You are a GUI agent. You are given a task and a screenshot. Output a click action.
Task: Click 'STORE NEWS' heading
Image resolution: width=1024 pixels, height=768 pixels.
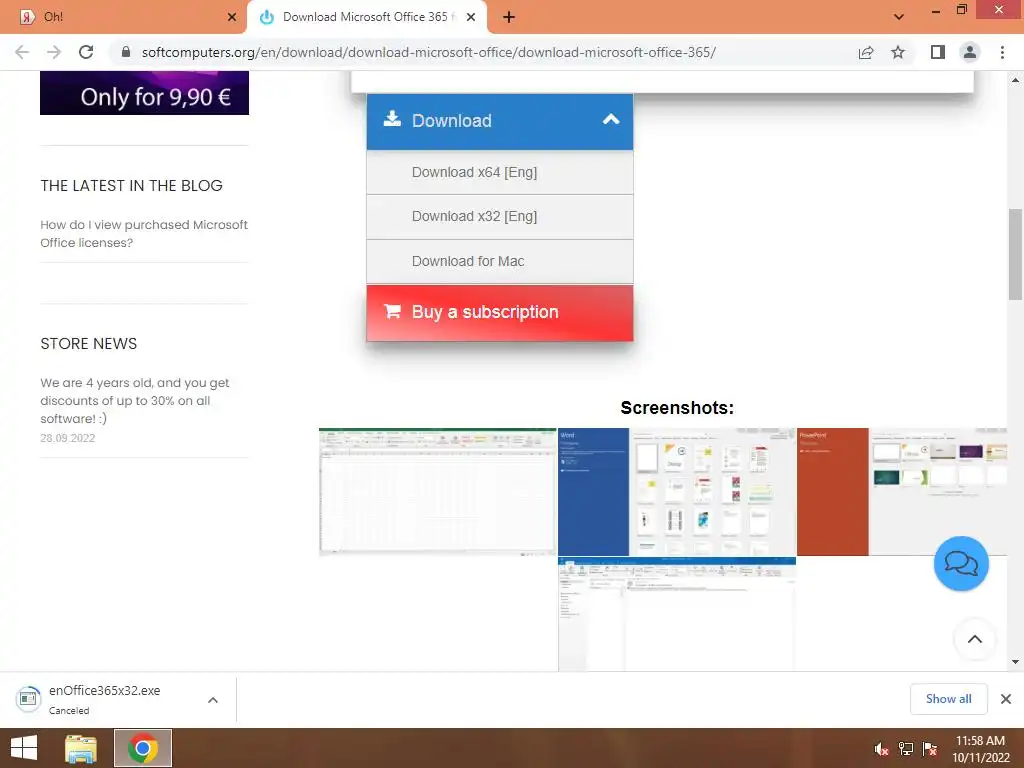click(89, 344)
